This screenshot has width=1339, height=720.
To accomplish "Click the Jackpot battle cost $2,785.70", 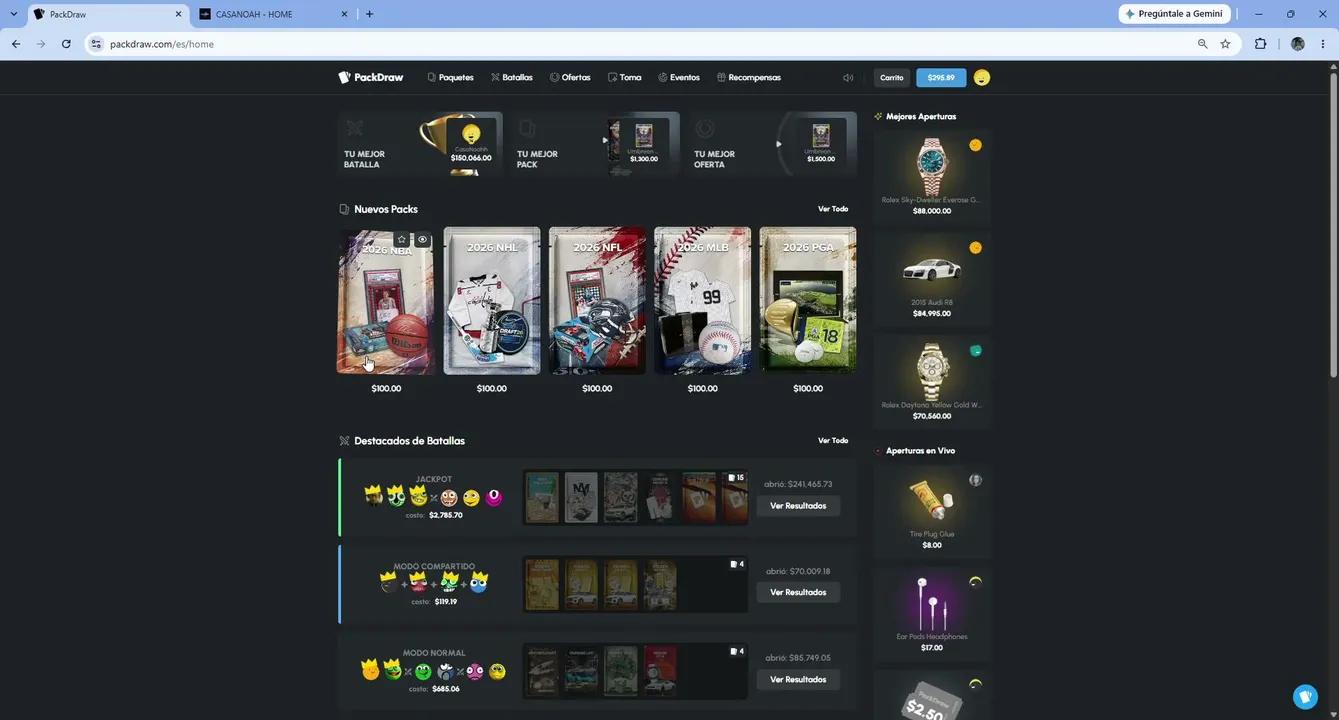I will click(x=446, y=515).
